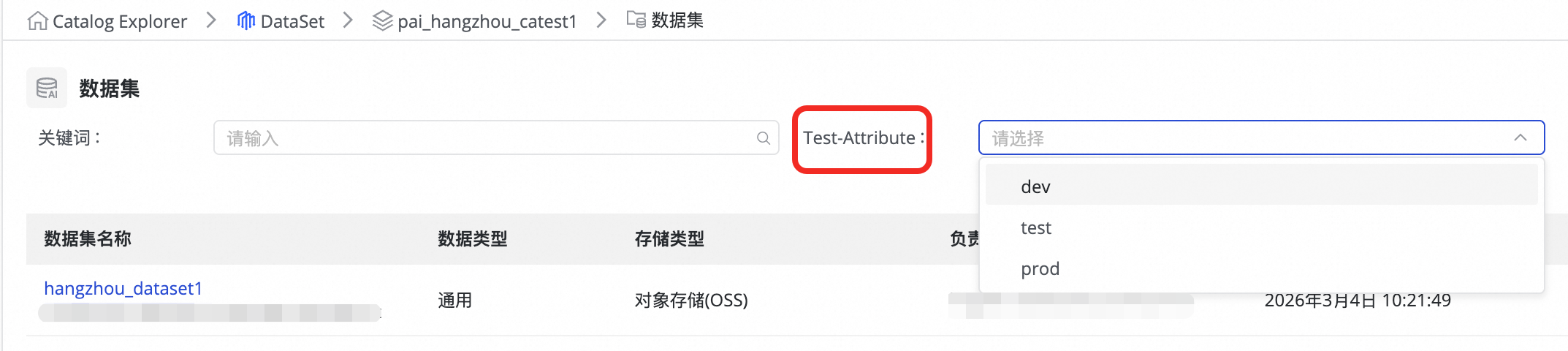The width and height of the screenshot is (1568, 351).
Task: Go to Catalog Explorer breadcrumb
Action: pyautogui.click(x=120, y=21)
